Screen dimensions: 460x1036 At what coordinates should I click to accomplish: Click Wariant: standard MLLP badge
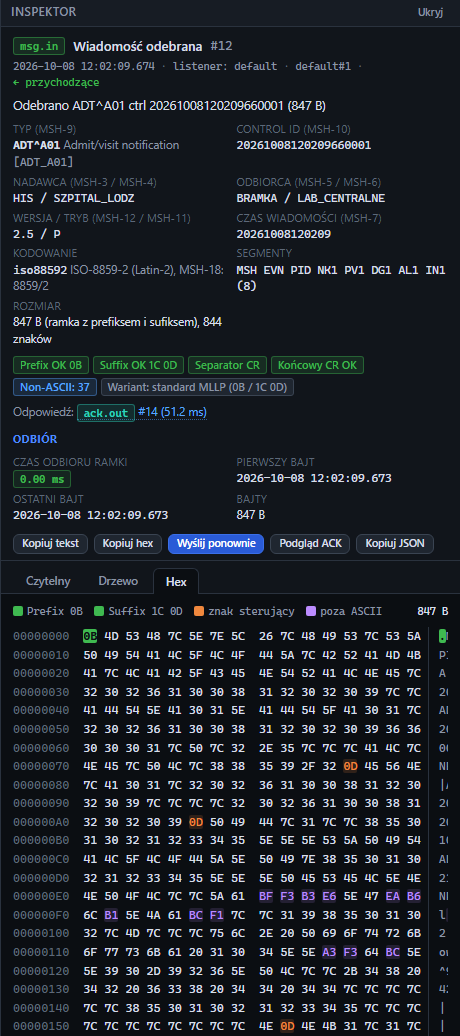(198, 387)
